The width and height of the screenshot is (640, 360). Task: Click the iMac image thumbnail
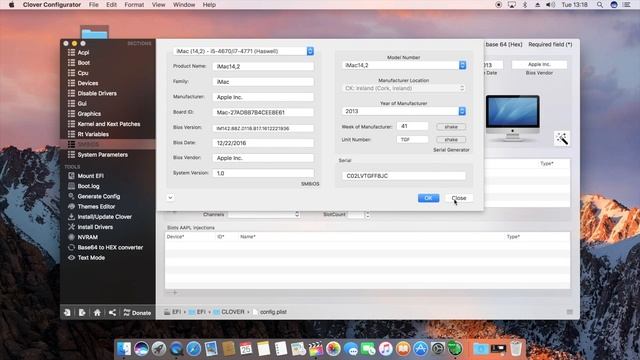click(513, 118)
